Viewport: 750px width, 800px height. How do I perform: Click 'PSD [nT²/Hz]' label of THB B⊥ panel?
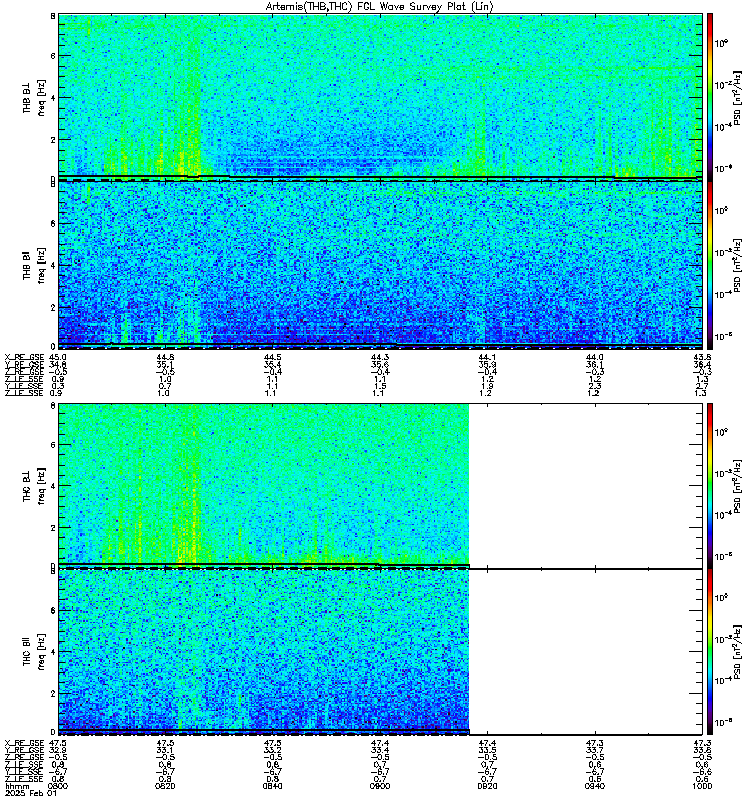click(x=737, y=97)
